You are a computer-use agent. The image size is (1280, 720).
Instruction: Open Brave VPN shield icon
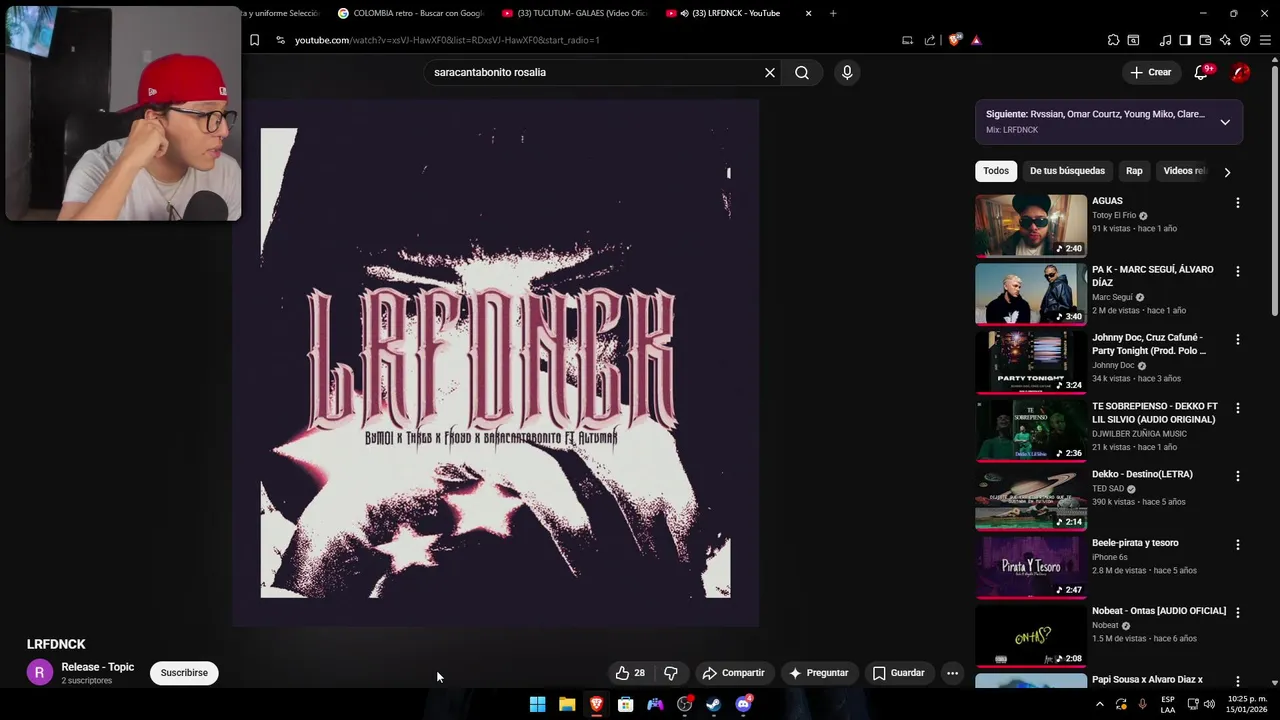point(1245,40)
